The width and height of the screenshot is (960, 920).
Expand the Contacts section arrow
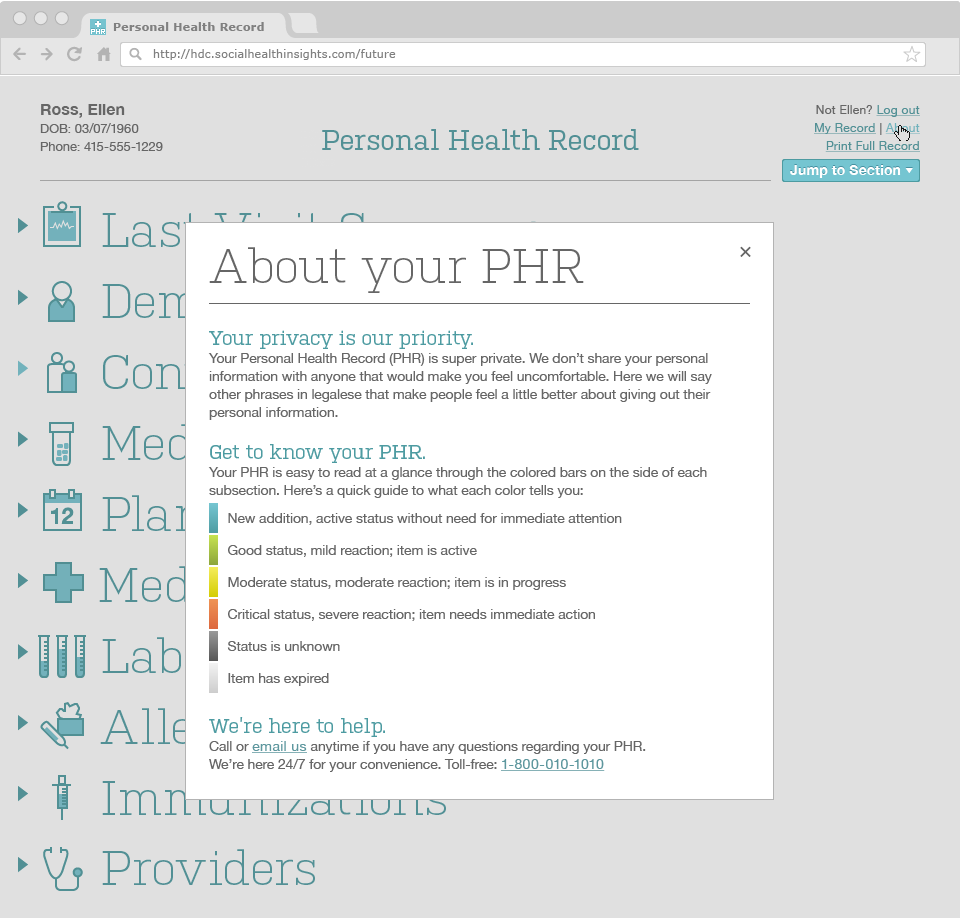(23, 368)
